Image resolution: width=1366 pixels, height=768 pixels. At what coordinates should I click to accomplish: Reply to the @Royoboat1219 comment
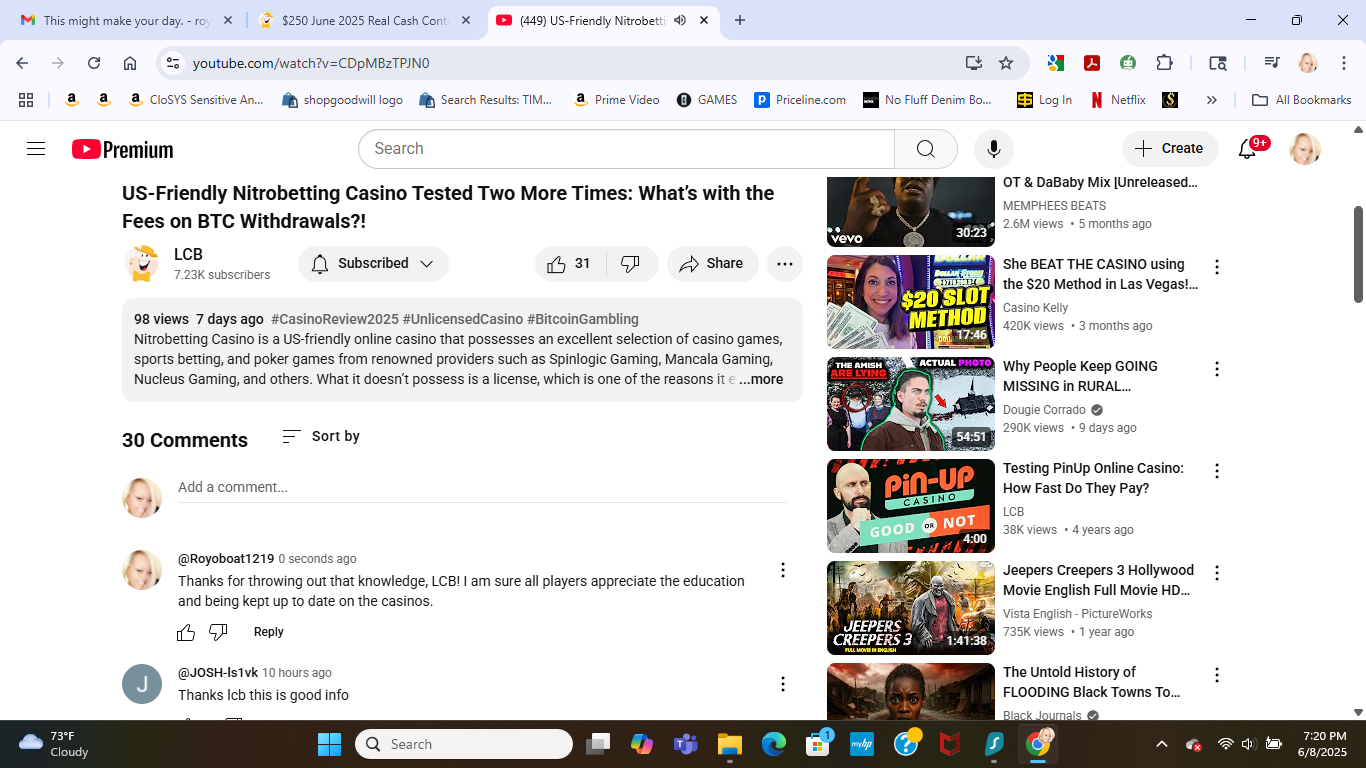268,632
